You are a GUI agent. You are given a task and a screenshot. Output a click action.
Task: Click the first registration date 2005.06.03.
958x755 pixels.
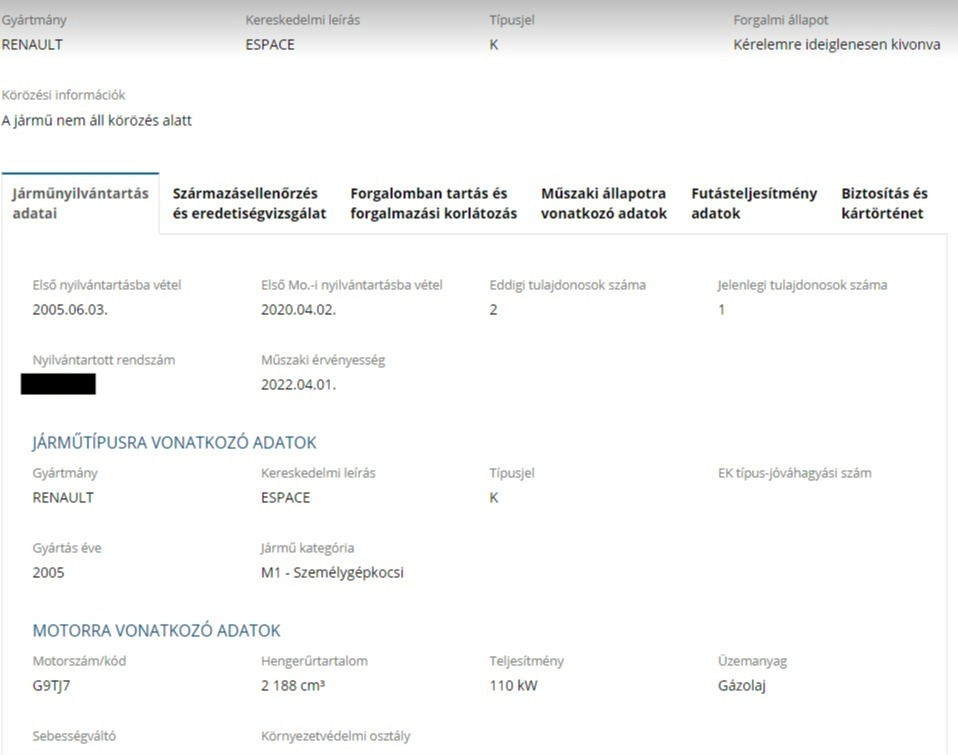point(70,310)
